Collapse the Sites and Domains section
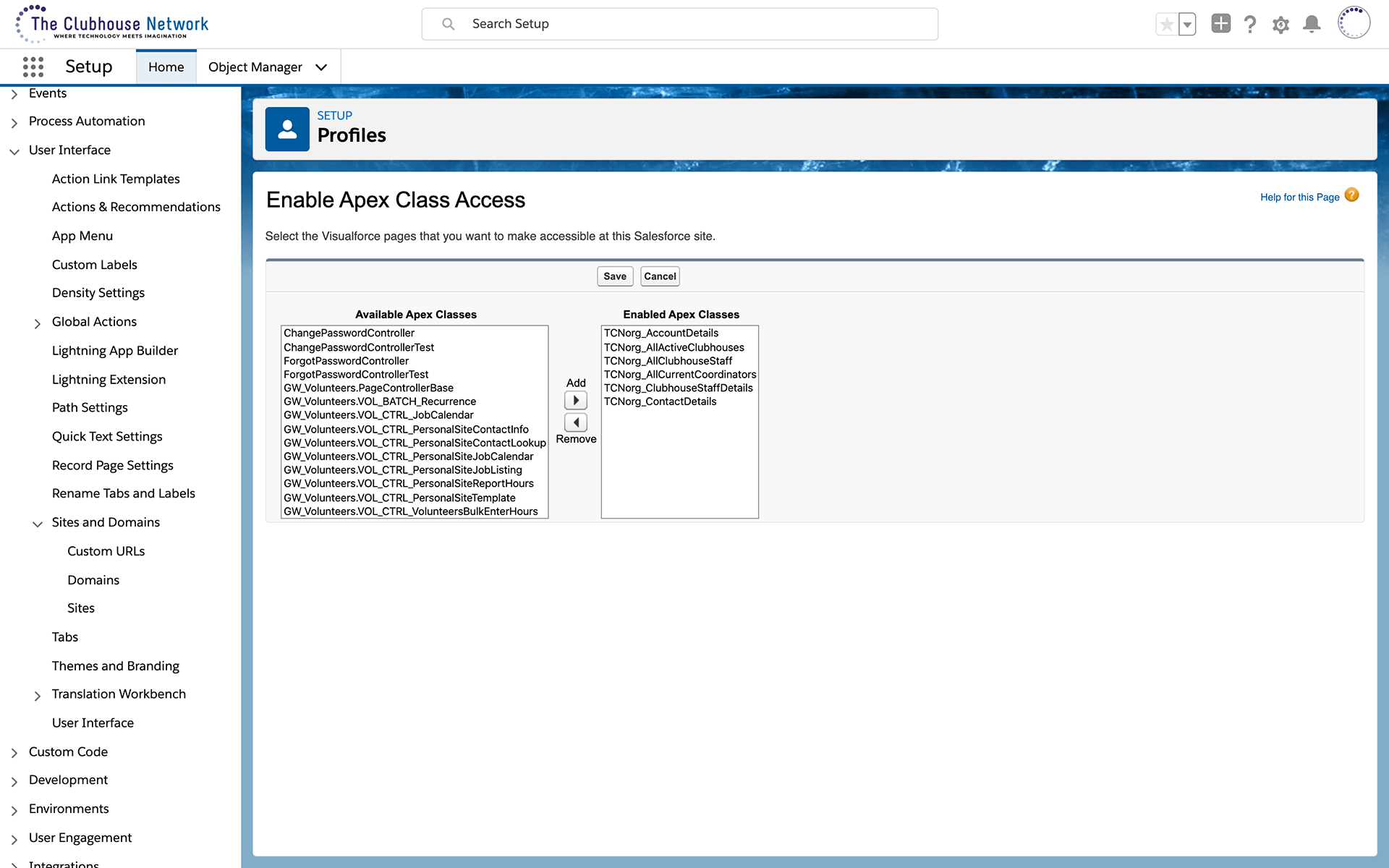Viewport: 1389px width, 868px height. pyautogui.click(x=38, y=524)
